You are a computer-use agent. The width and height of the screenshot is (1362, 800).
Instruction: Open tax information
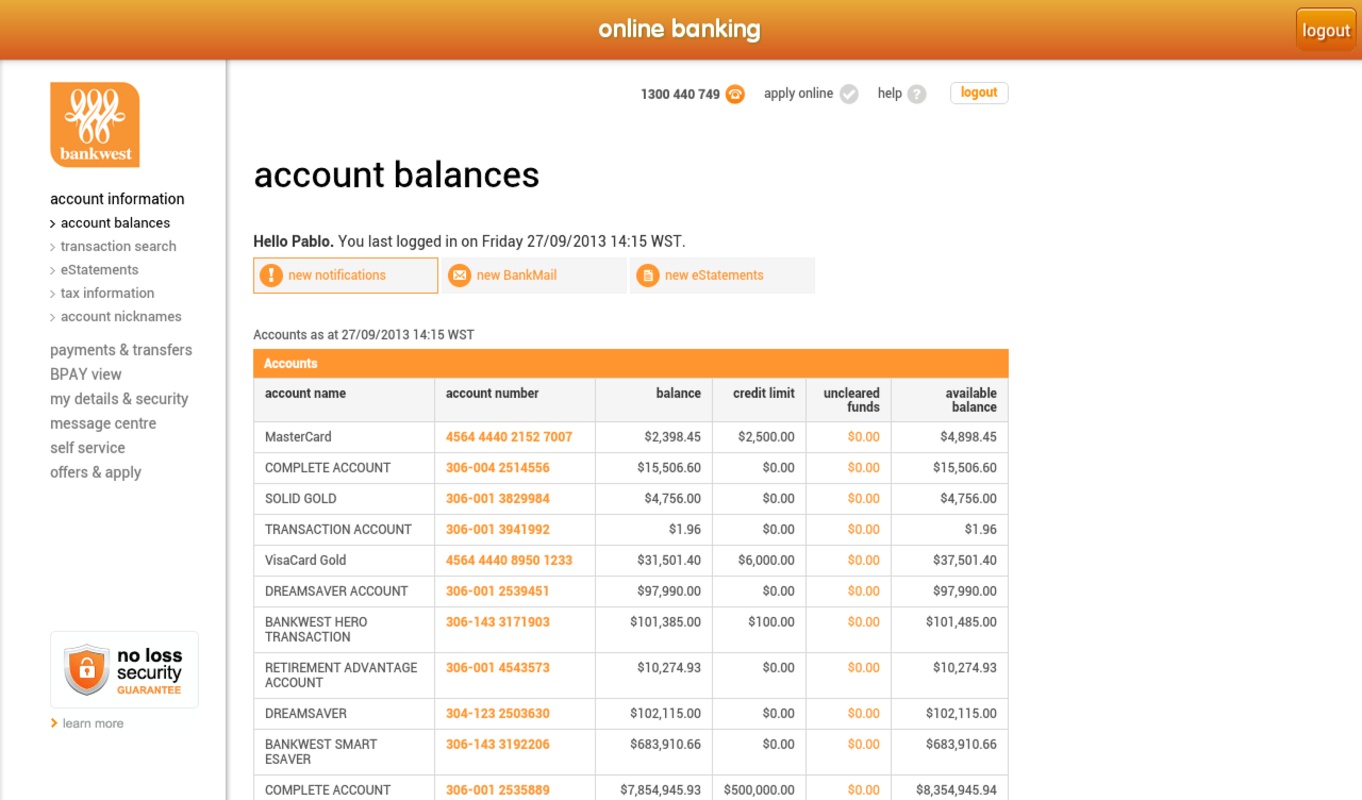tap(107, 293)
